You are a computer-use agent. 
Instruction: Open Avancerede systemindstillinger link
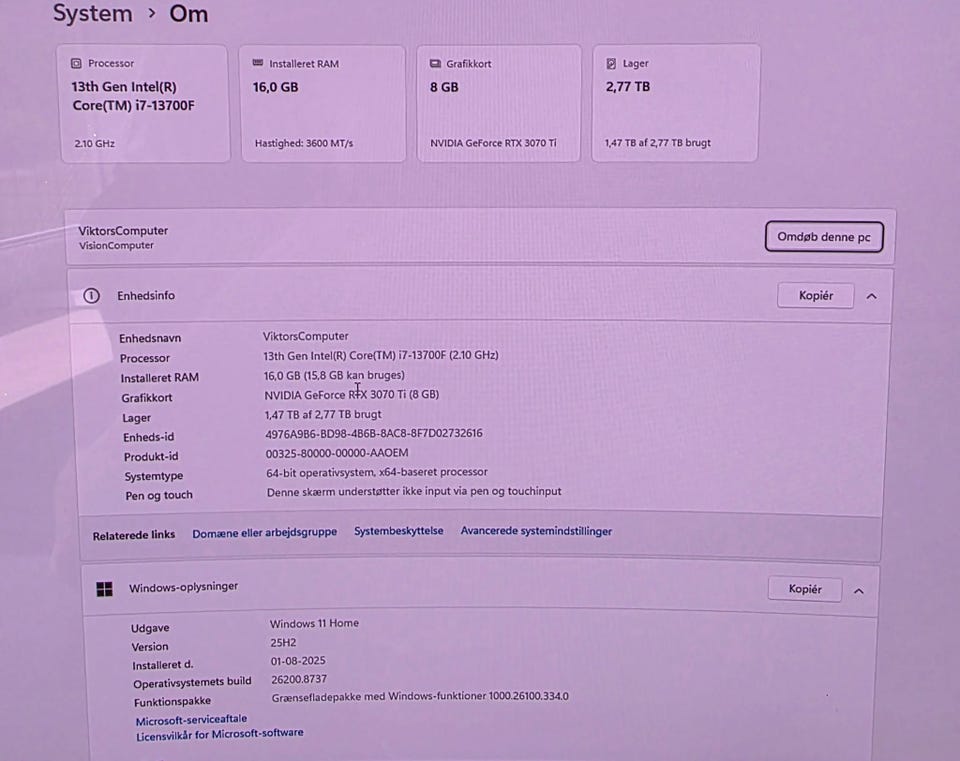[x=536, y=531]
